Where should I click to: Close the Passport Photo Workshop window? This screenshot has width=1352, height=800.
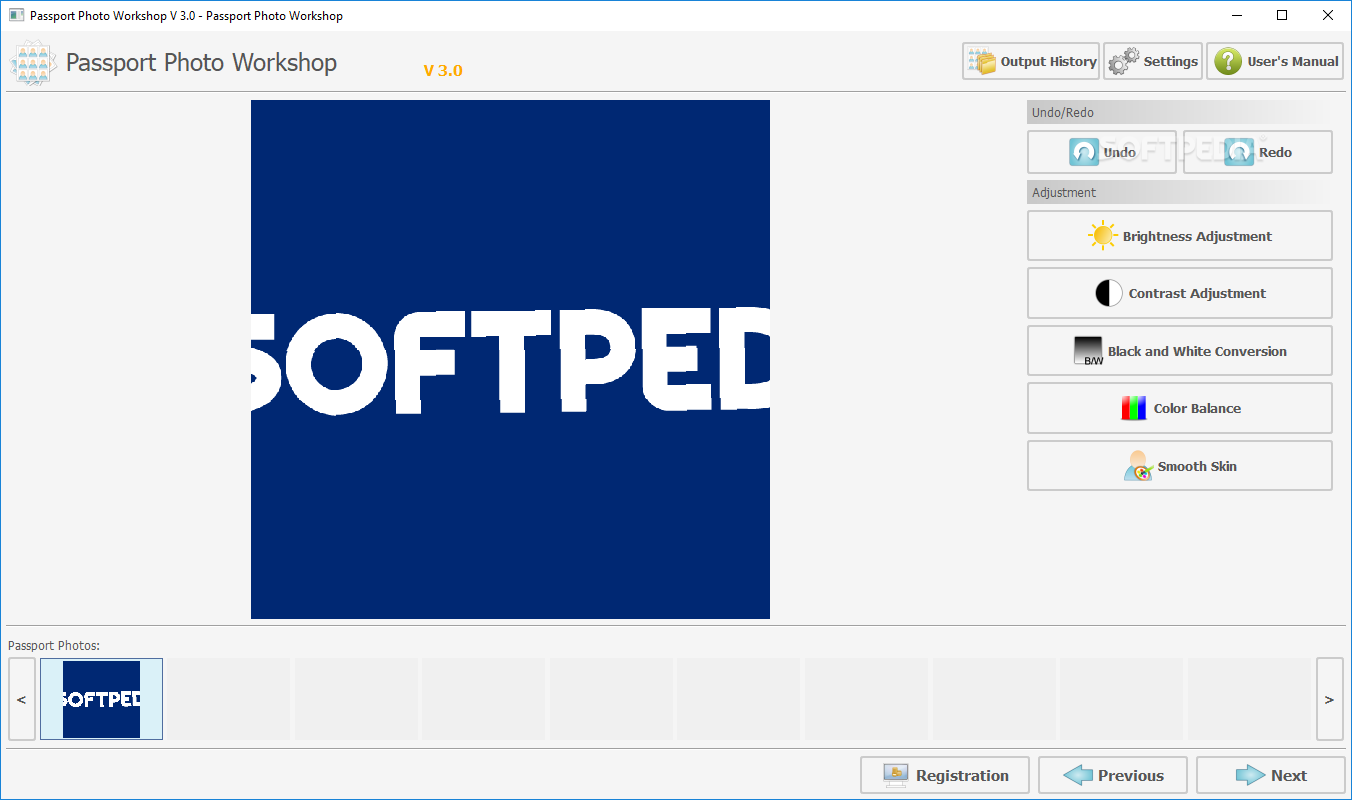[x=1329, y=15]
